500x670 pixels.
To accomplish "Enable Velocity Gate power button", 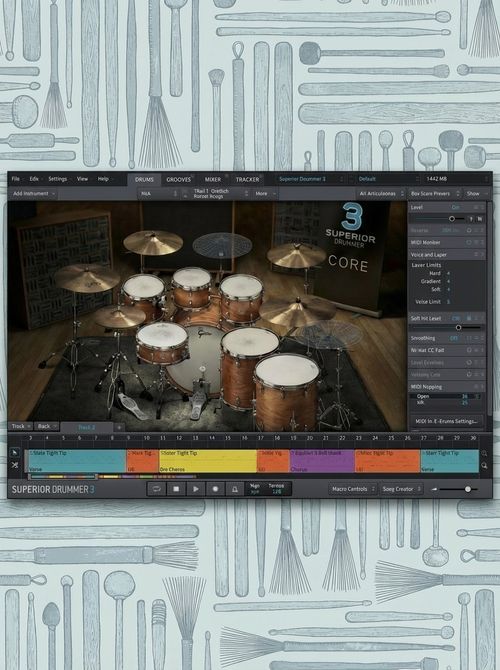I will click(469, 374).
